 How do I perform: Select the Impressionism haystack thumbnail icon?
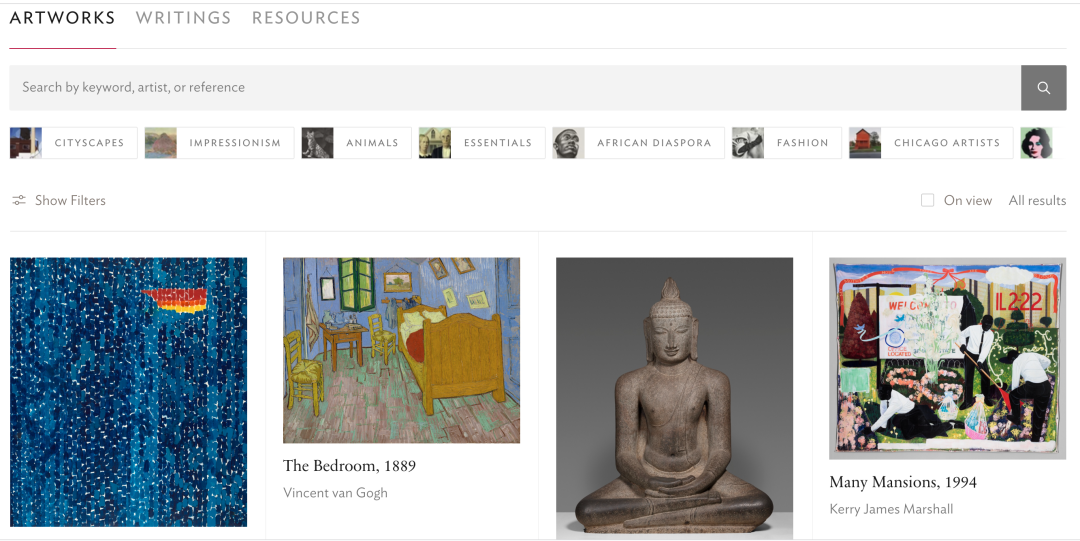coord(160,143)
